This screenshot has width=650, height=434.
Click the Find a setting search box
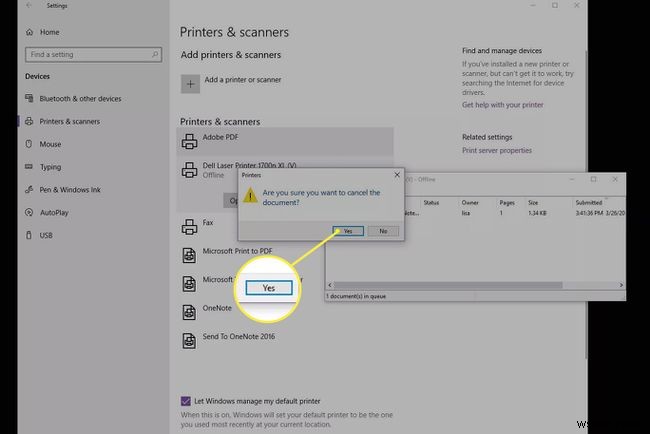[x=93, y=54]
